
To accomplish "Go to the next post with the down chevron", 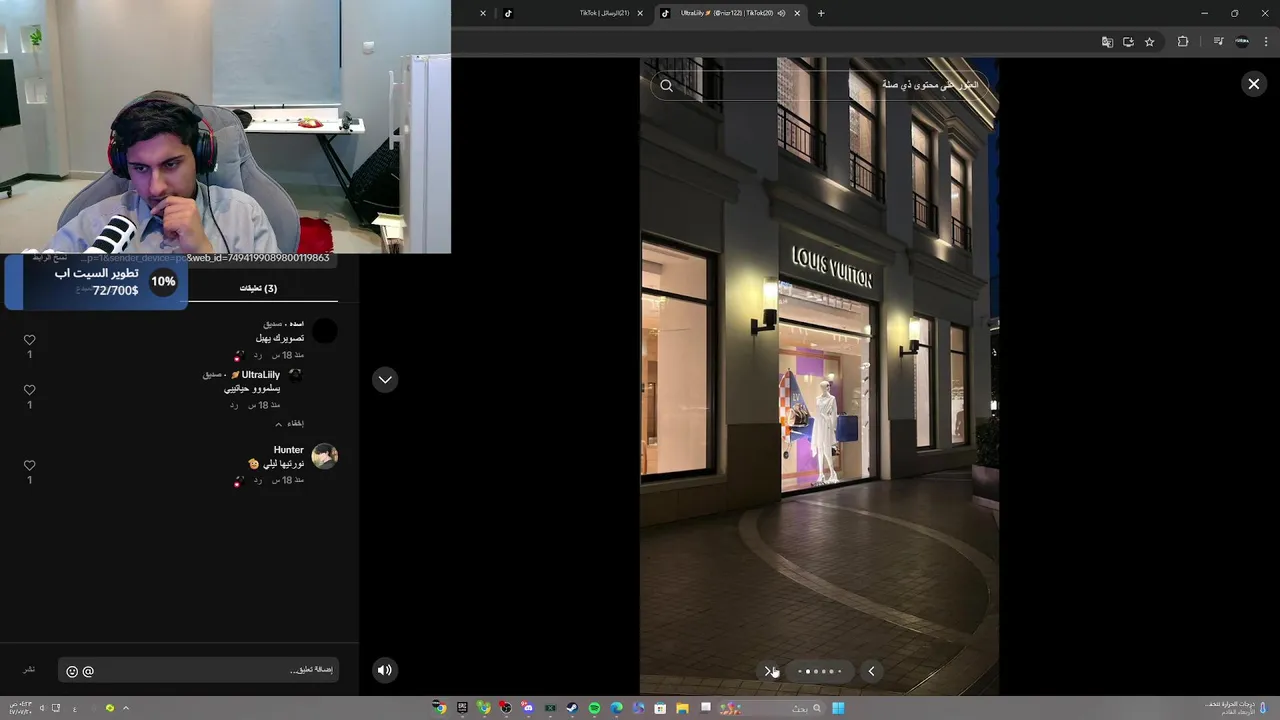I will [385, 380].
